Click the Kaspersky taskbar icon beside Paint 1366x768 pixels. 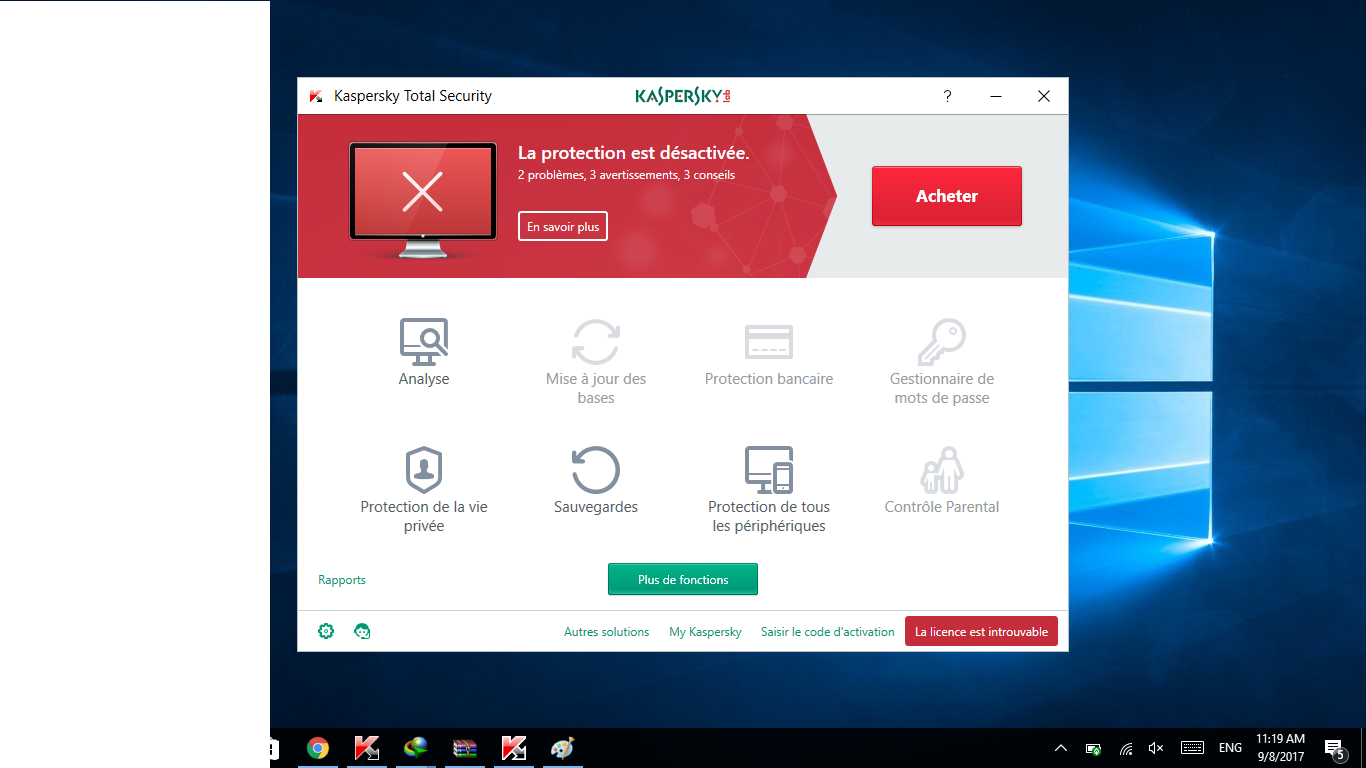tap(514, 748)
